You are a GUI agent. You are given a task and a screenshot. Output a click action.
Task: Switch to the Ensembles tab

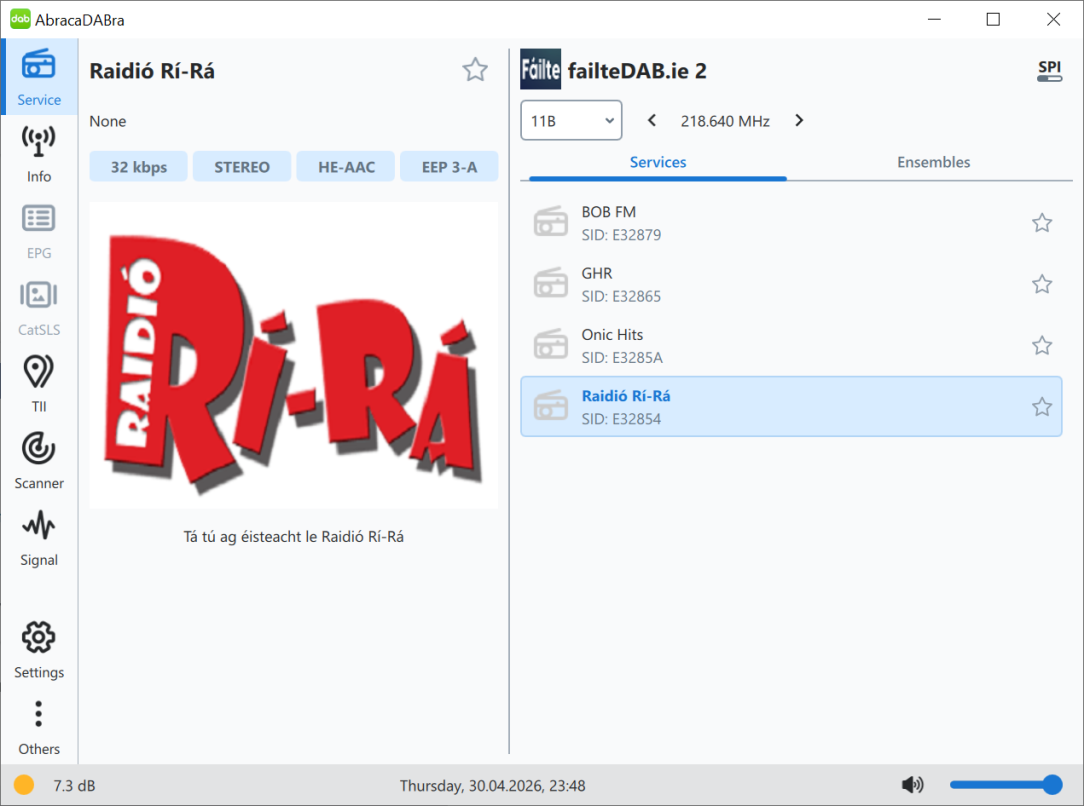click(x=933, y=162)
